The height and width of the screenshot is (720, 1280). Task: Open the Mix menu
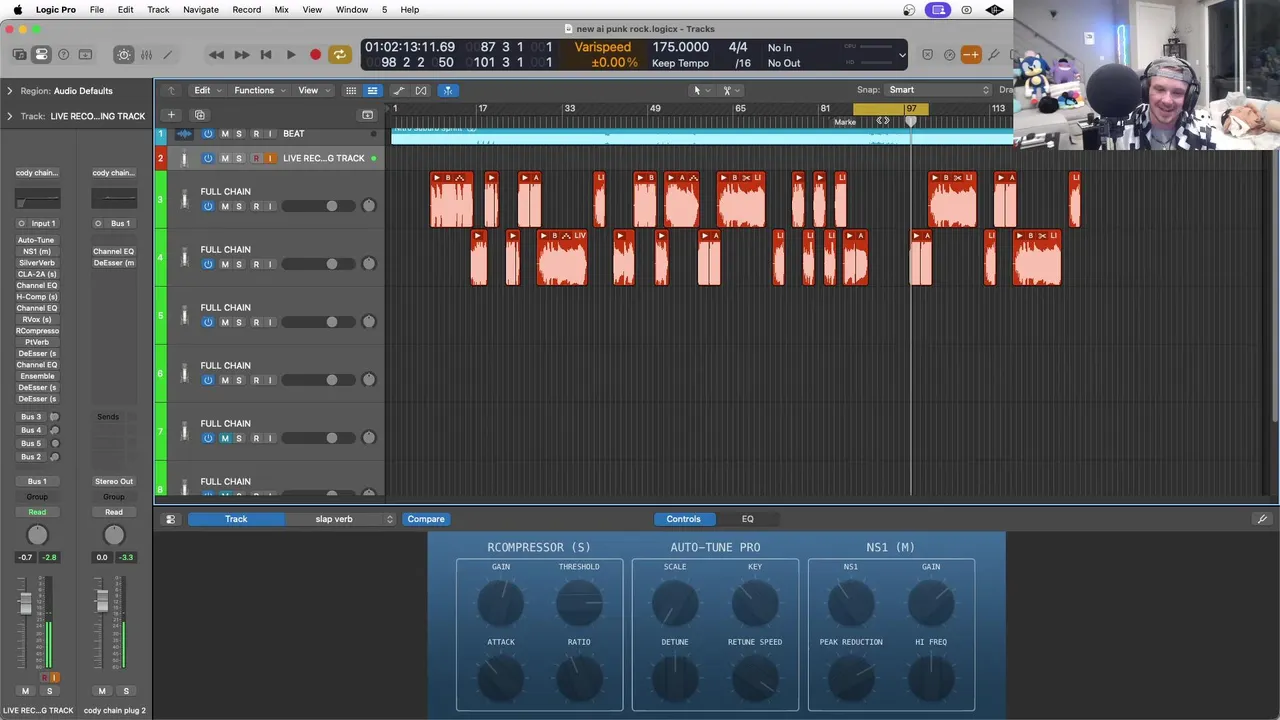pyautogui.click(x=281, y=9)
